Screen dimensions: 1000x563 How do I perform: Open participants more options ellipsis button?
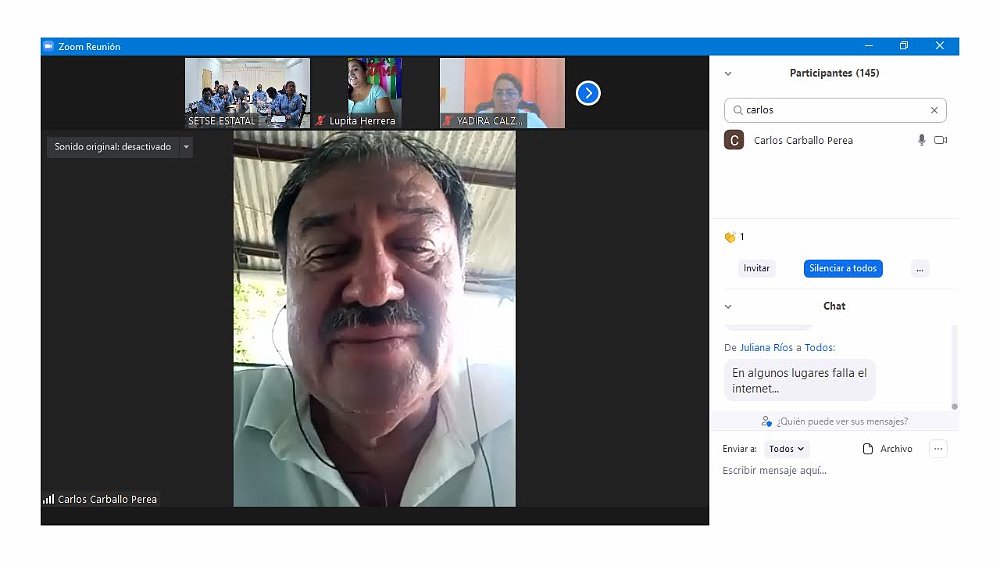[x=920, y=268]
